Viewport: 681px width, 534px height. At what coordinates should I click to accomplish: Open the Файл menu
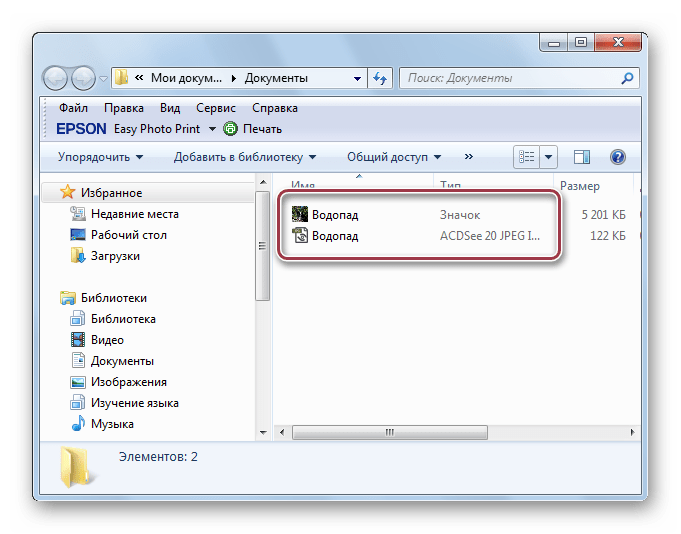click(x=73, y=108)
